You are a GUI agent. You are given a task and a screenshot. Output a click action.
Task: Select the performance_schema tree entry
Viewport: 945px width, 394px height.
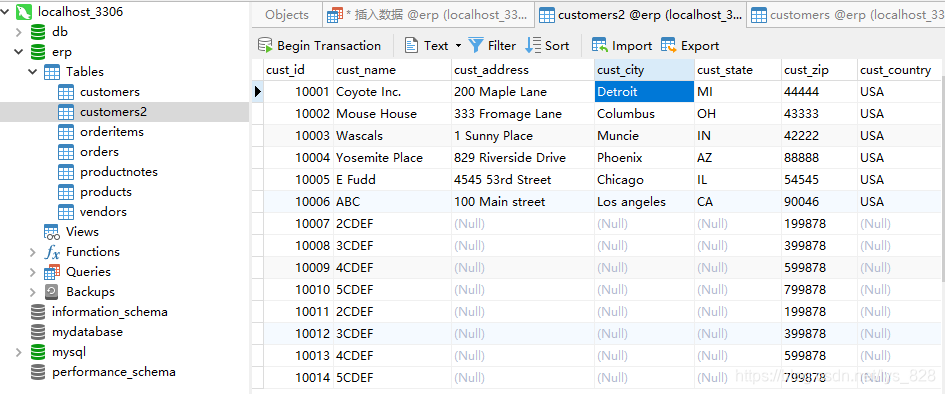tap(114, 372)
